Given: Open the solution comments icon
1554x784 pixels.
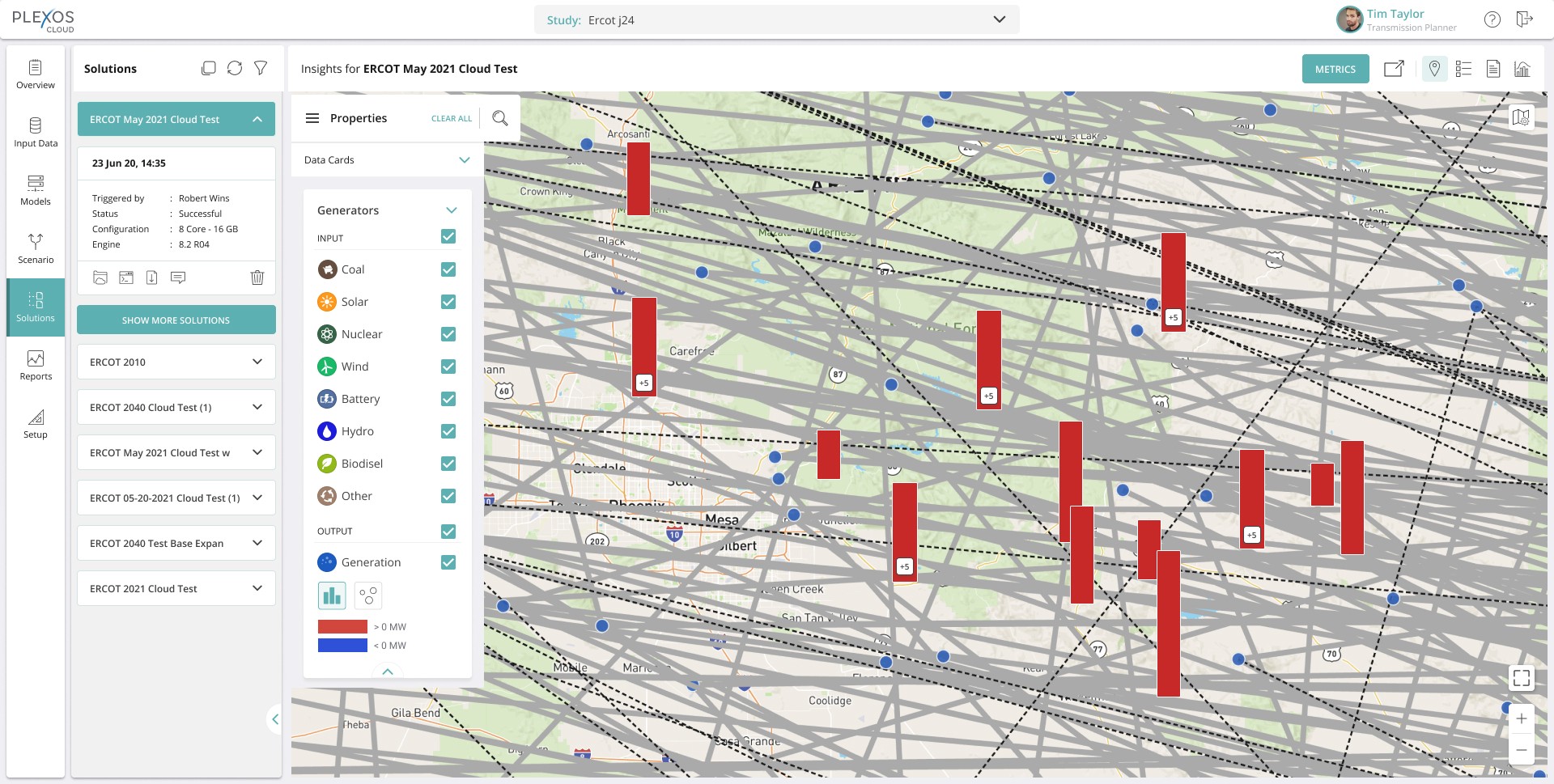Looking at the screenshot, I should click(x=178, y=278).
